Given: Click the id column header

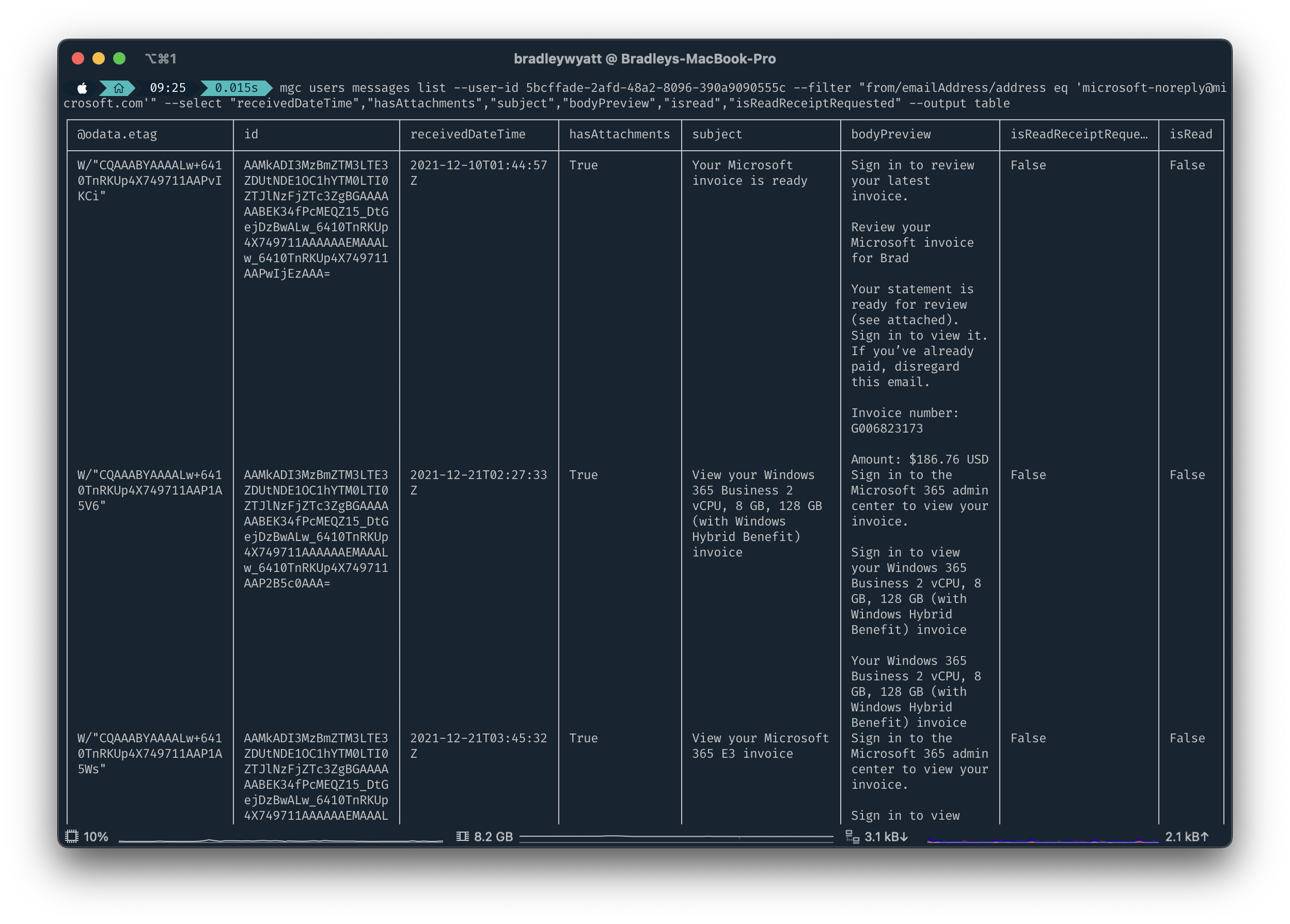Looking at the screenshot, I should pos(251,134).
